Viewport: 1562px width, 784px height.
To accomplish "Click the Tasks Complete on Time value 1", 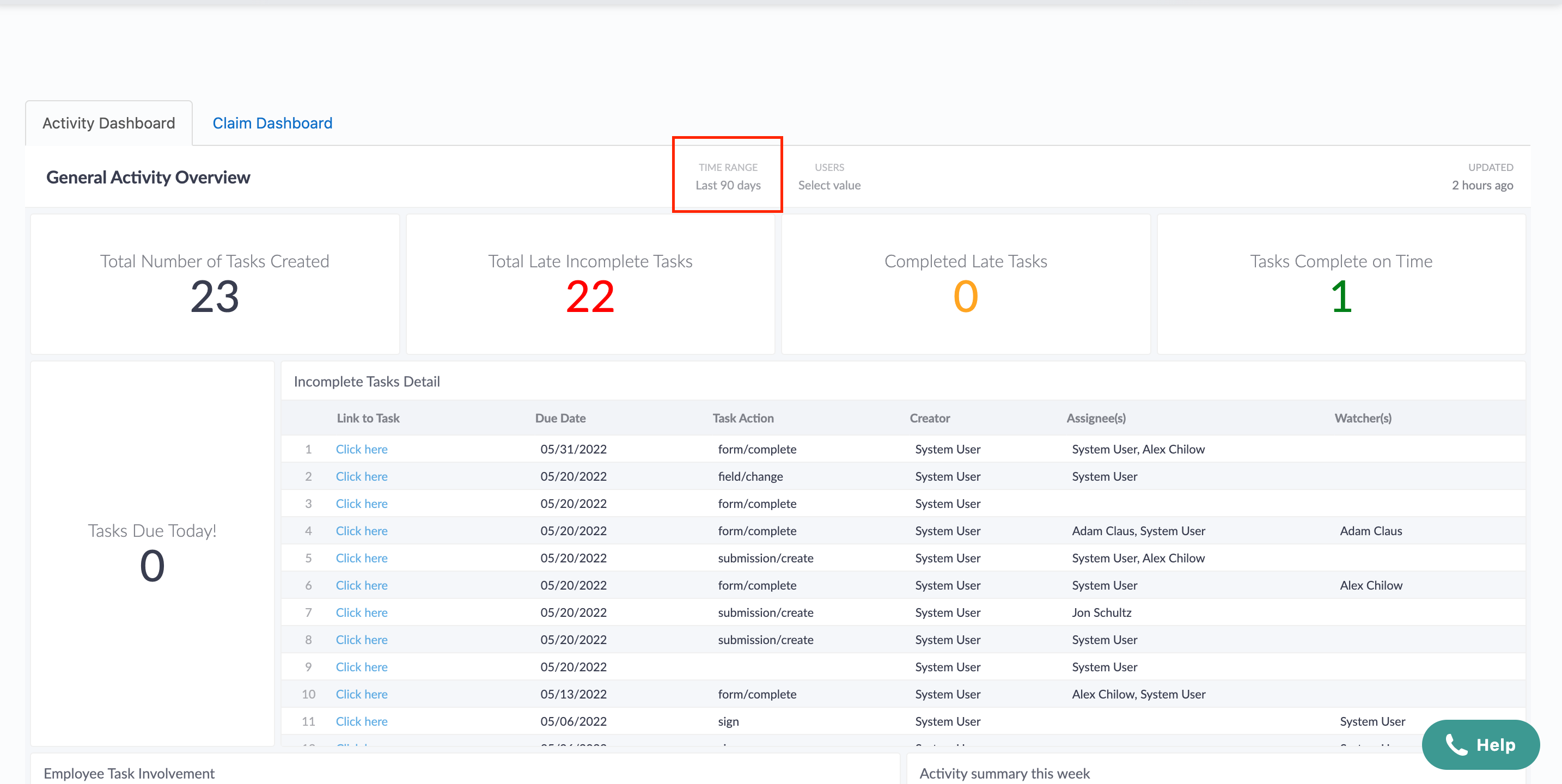I will click(1341, 297).
